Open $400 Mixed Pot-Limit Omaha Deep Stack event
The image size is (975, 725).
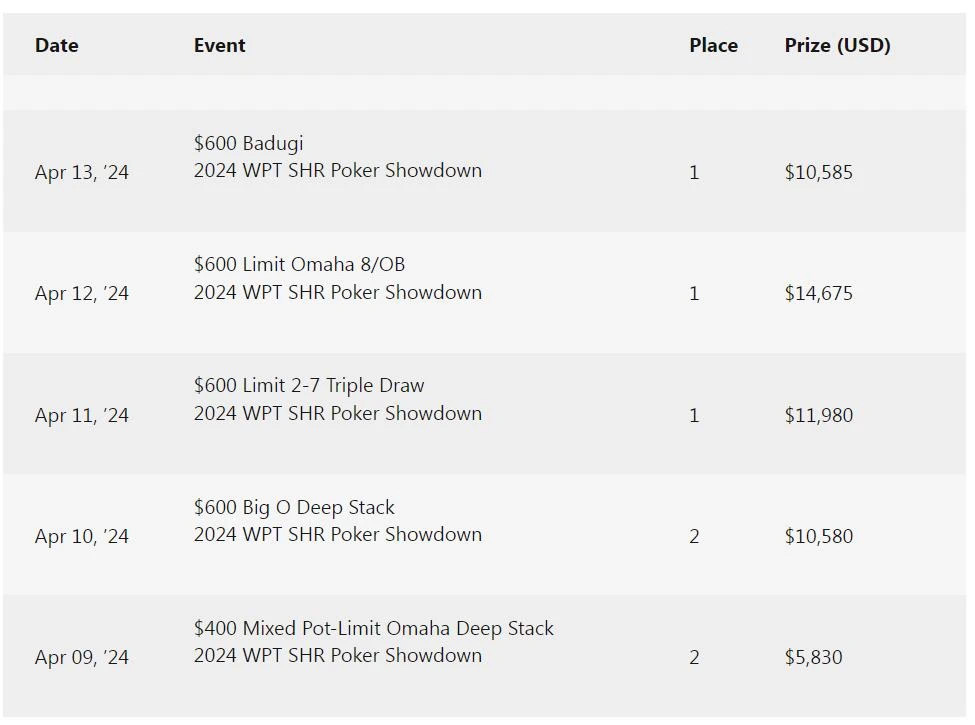[373, 629]
